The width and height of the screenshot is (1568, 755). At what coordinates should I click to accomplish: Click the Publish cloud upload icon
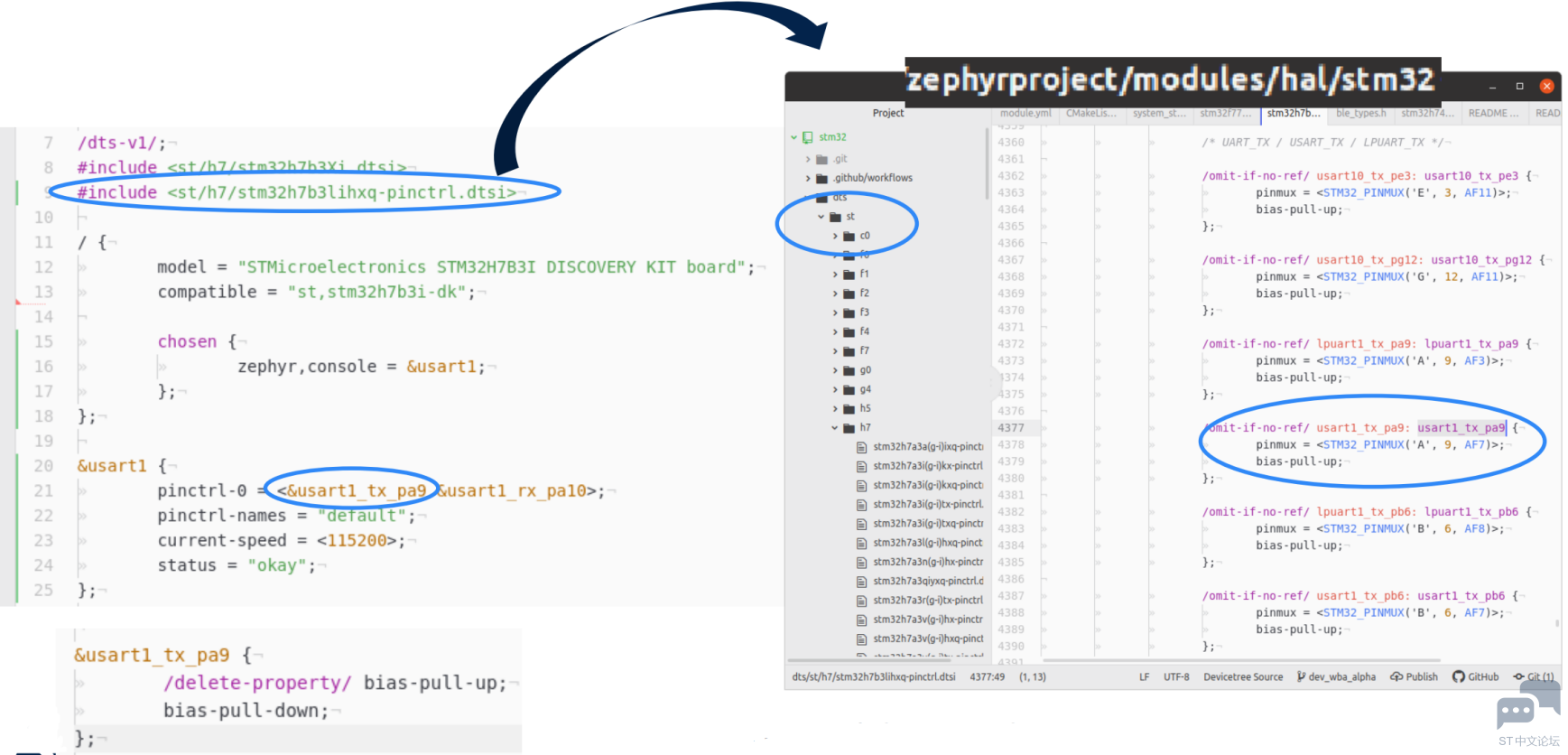pyautogui.click(x=1396, y=676)
